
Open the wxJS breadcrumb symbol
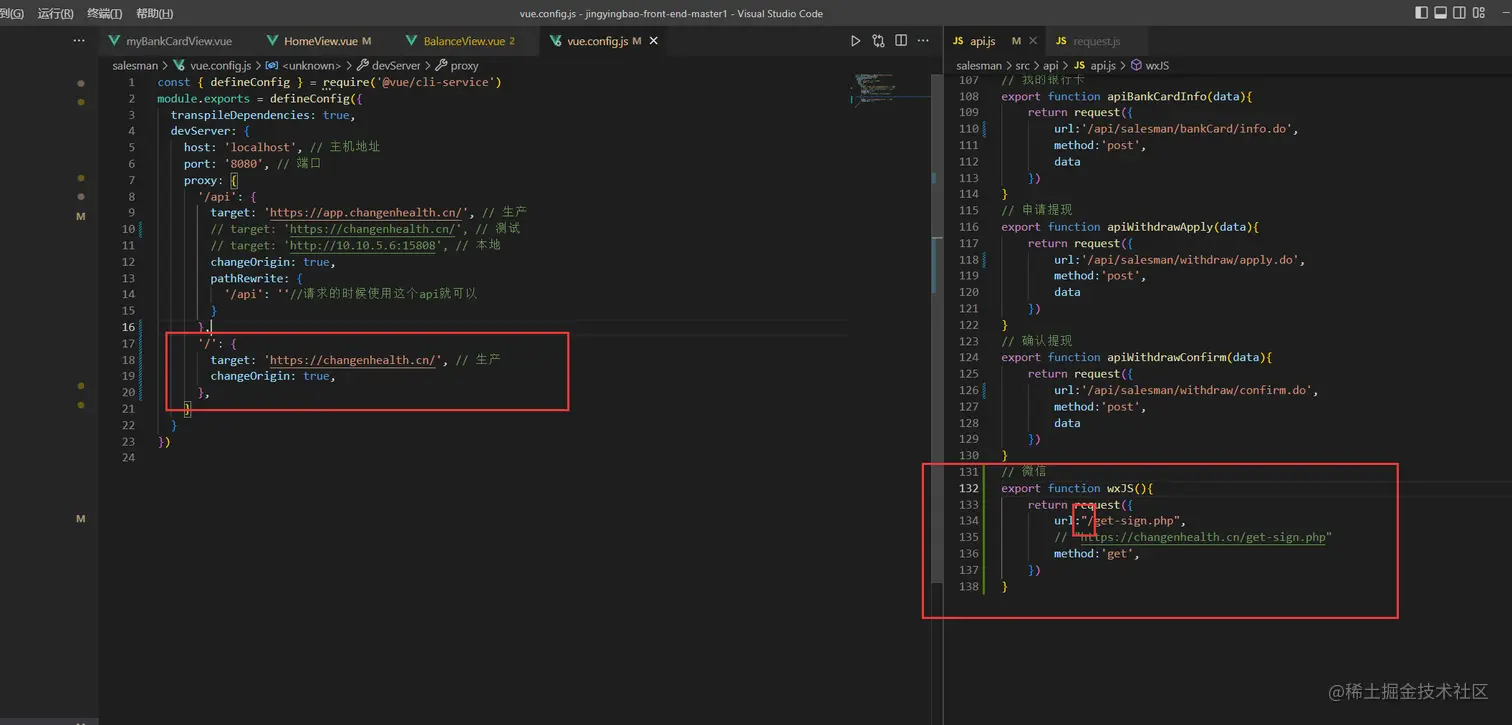point(1157,65)
